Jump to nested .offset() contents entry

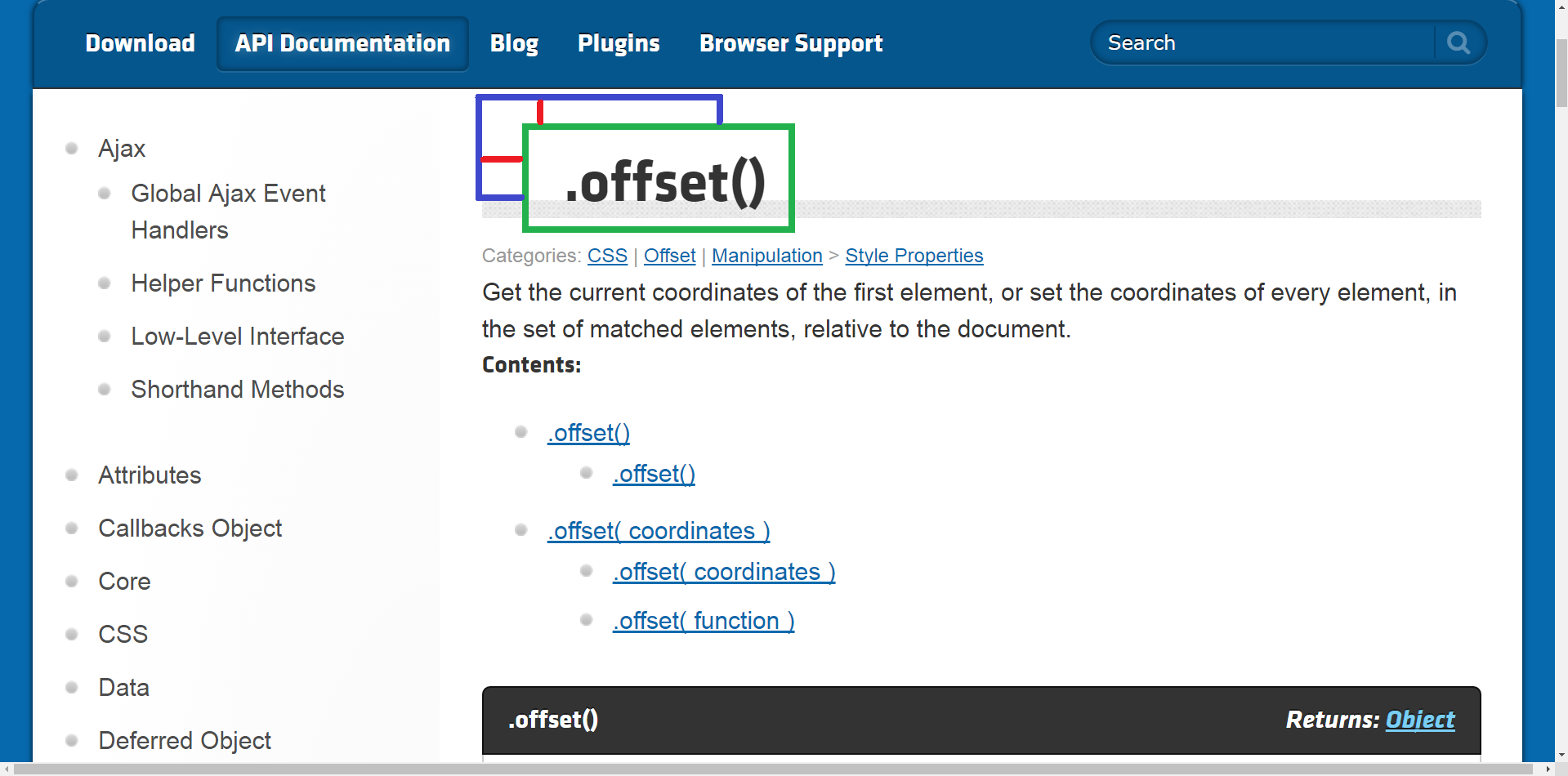pyautogui.click(x=654, y=474)
